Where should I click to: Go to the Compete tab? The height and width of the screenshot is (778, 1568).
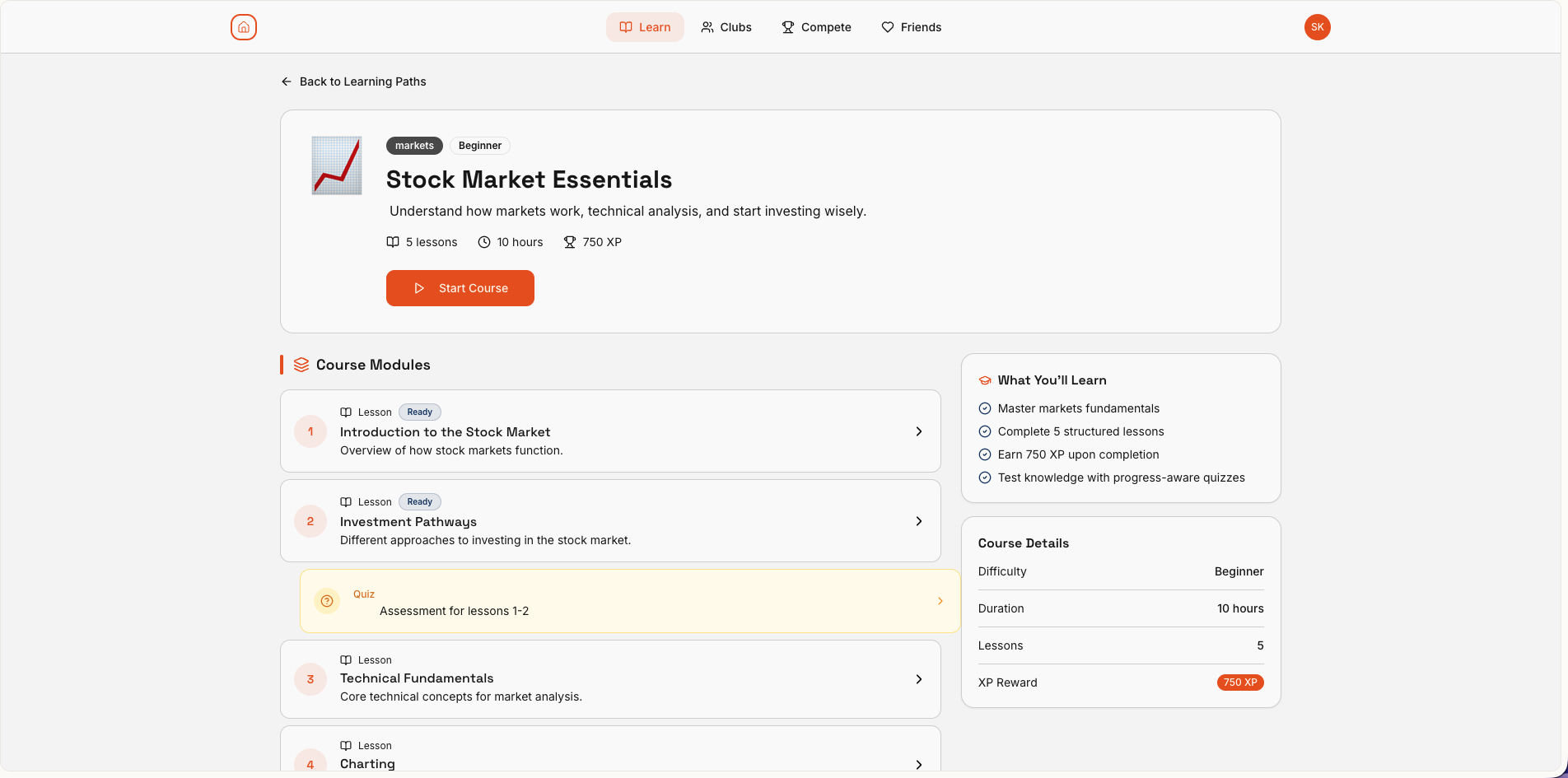click(x=816, y=27)
